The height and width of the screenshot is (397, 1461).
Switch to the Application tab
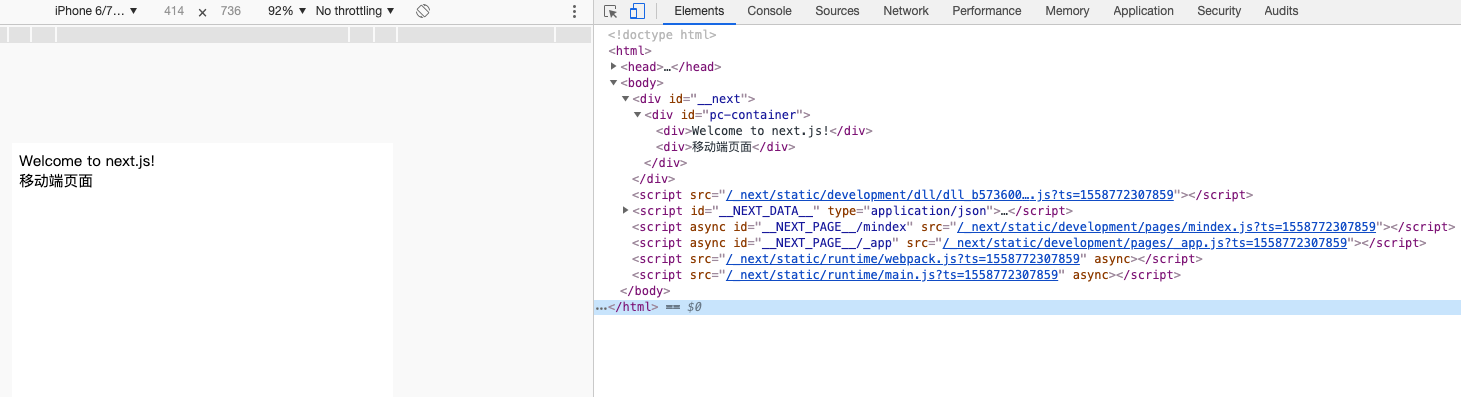(x=1143, y=11)
